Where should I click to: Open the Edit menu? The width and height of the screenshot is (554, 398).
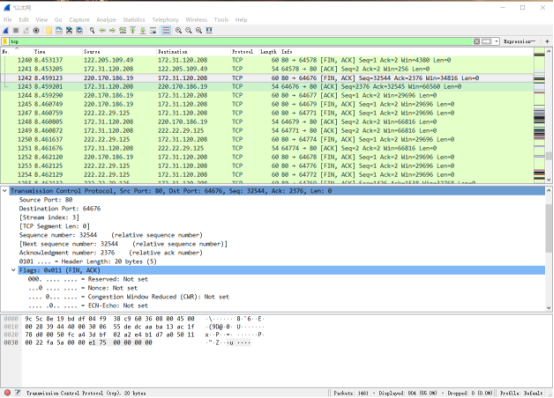tap(24, 20)
